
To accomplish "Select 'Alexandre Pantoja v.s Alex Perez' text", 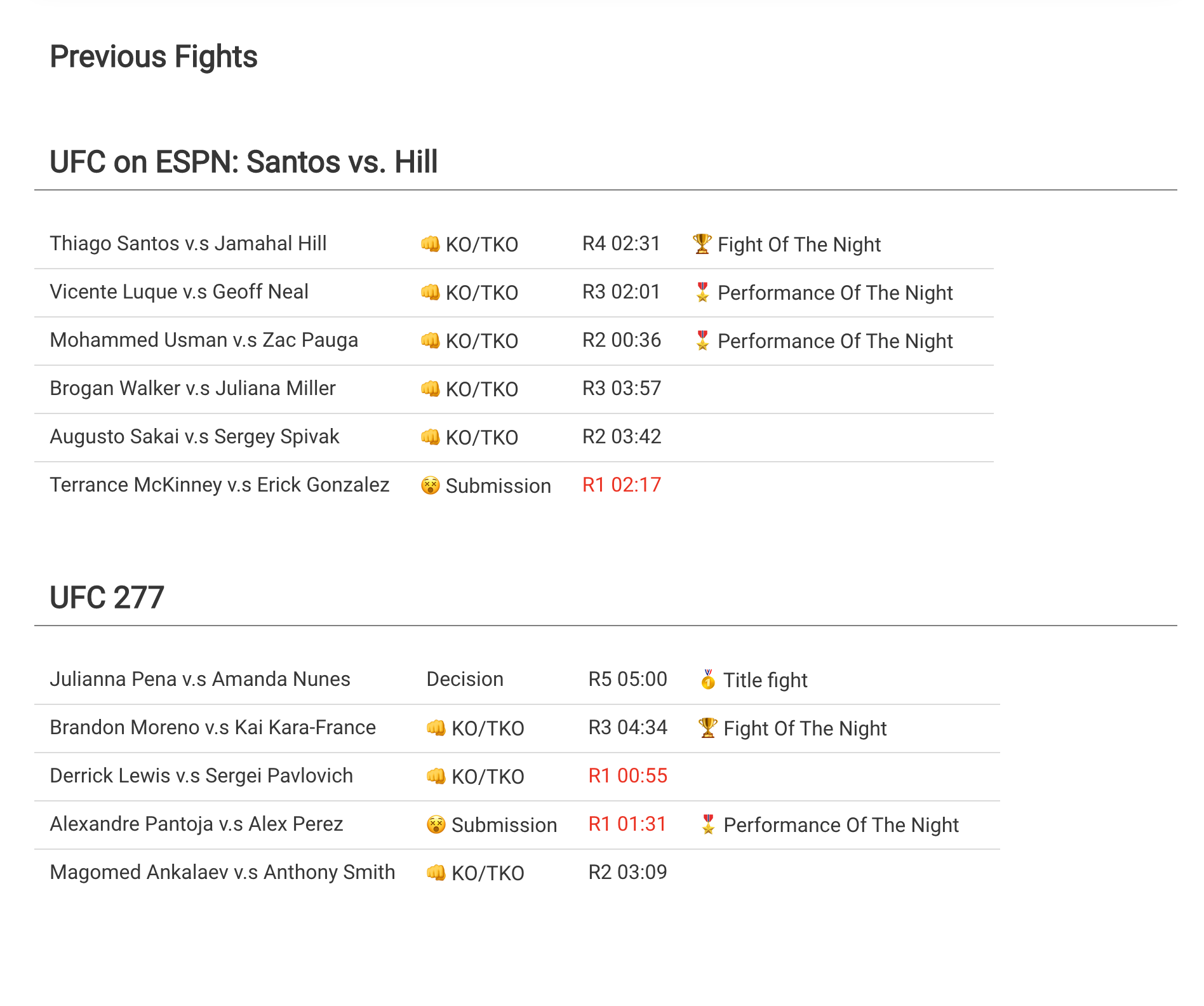I will pos(196,824).
